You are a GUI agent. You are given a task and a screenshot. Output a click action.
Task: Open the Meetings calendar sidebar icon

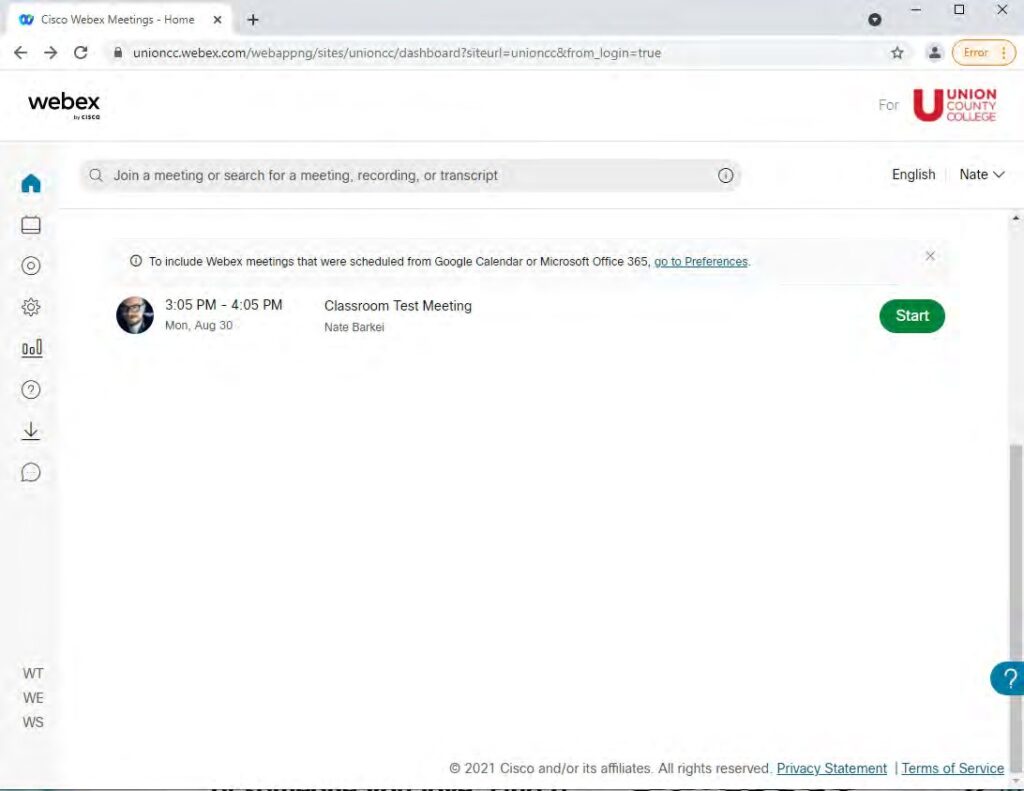31,226
